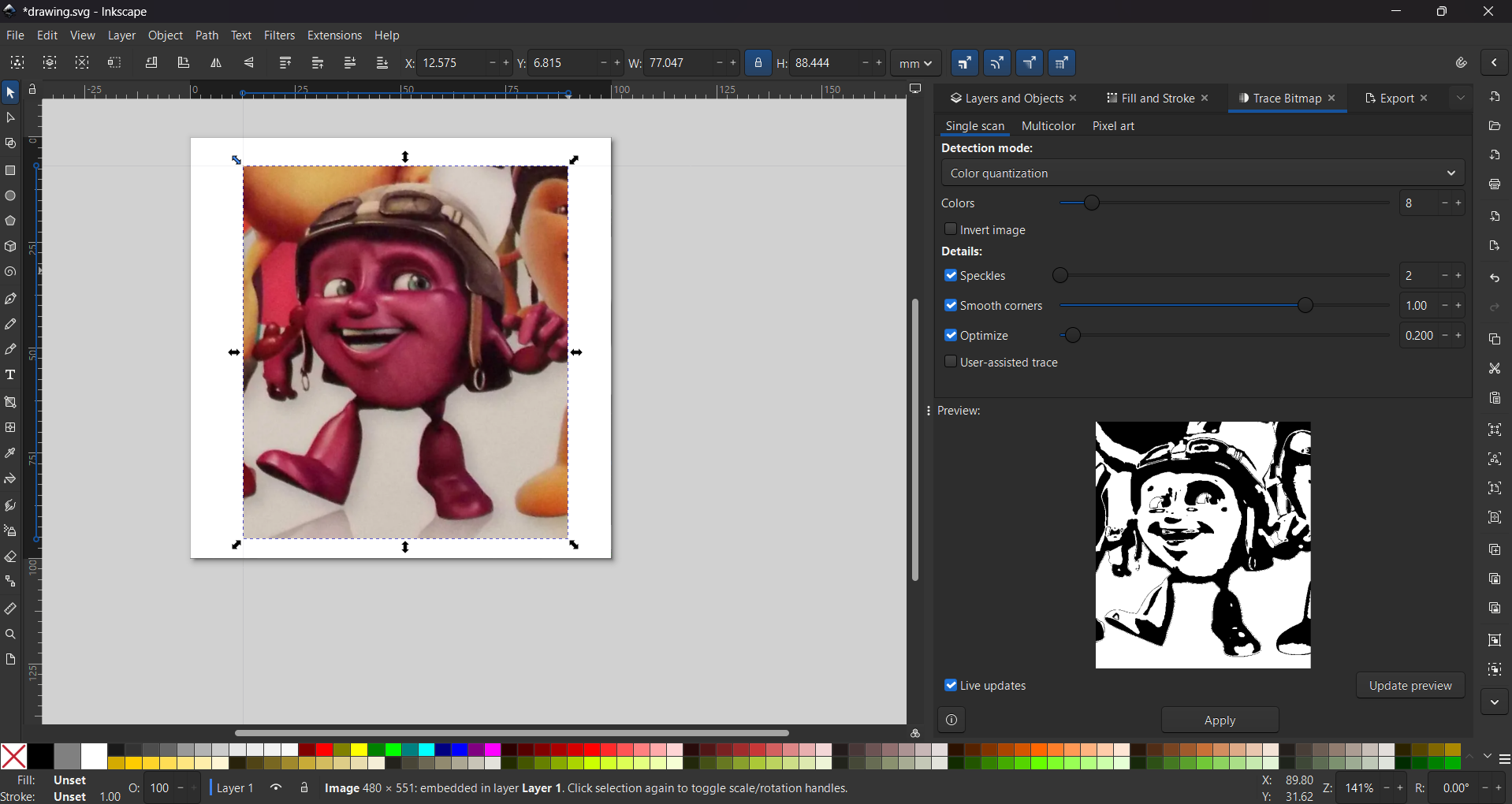Toggle Layer 1 visibility eye
This screenshot has height=804, width=1512.
[x=276, y=787]
